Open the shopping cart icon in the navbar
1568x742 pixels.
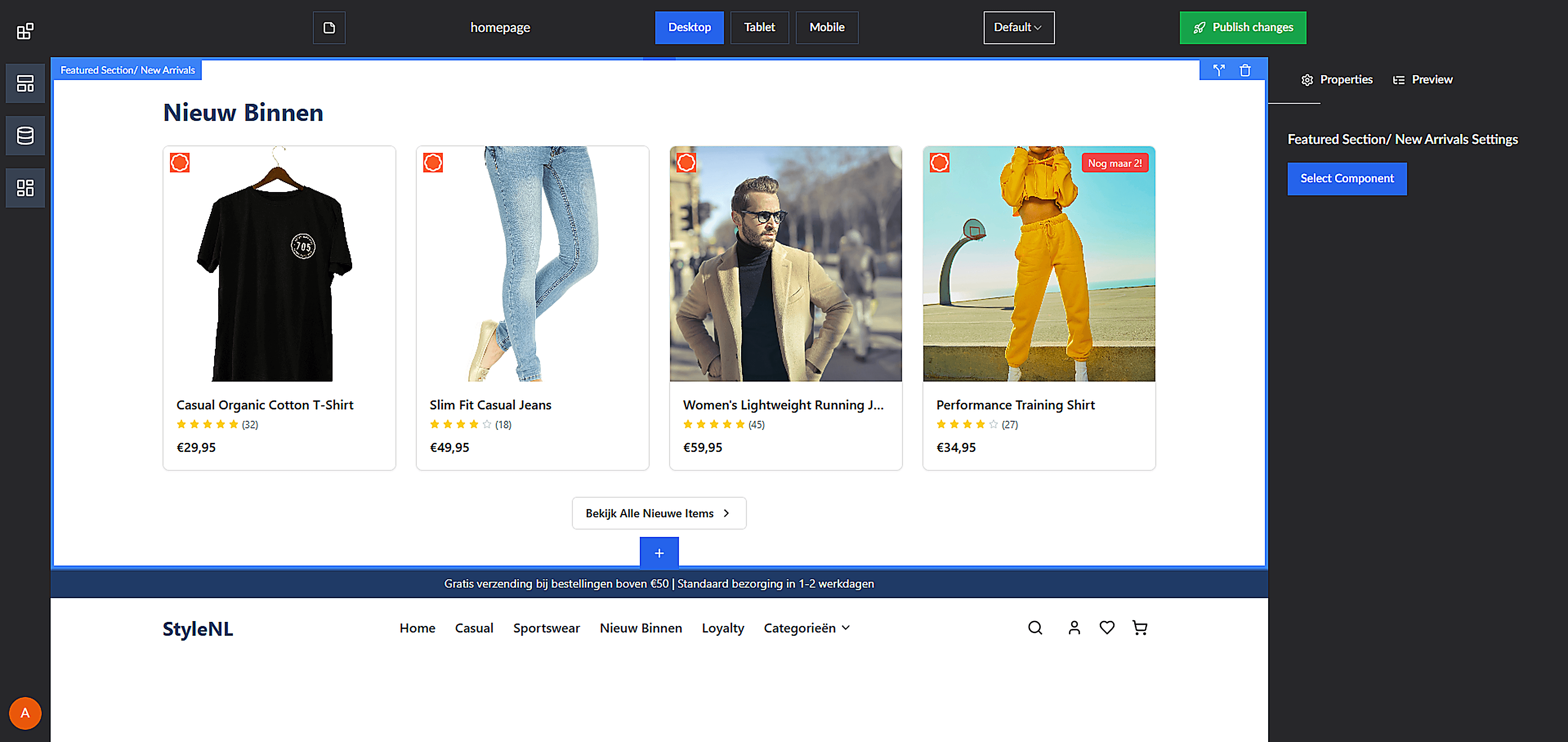click(1140, 628)
